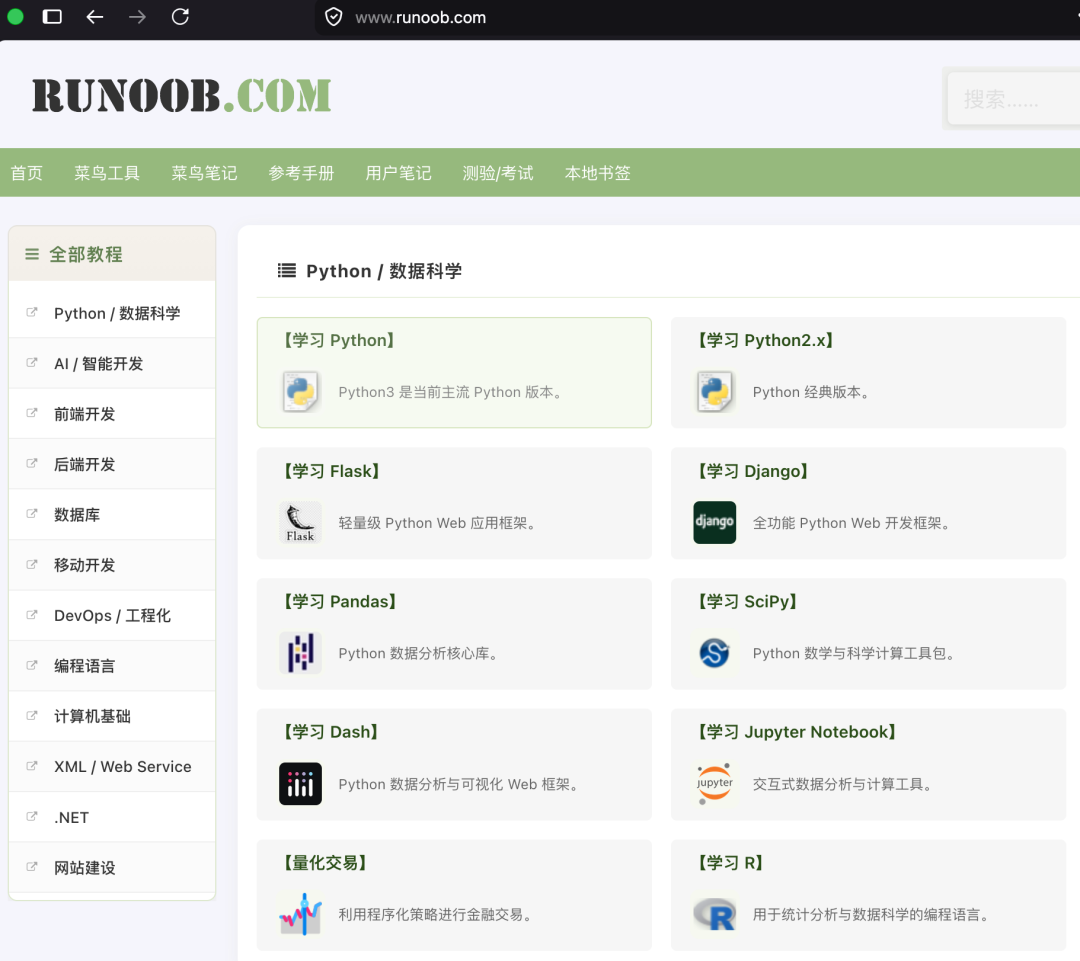Click external-link icon beside 网站建设
The width and height of the screenshot is (1080, 961).
(32, 867)
